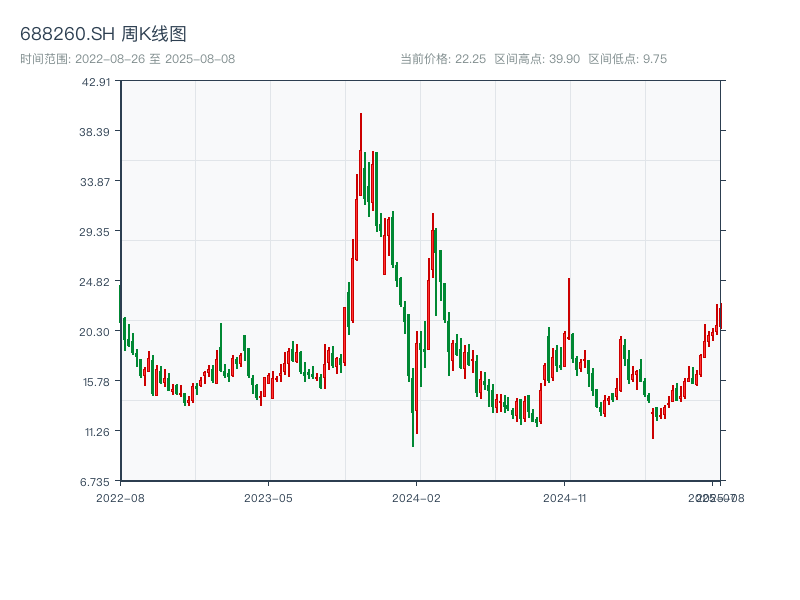Click x-axis label 2023-05
800x600 pixels.
coord(268,498)
